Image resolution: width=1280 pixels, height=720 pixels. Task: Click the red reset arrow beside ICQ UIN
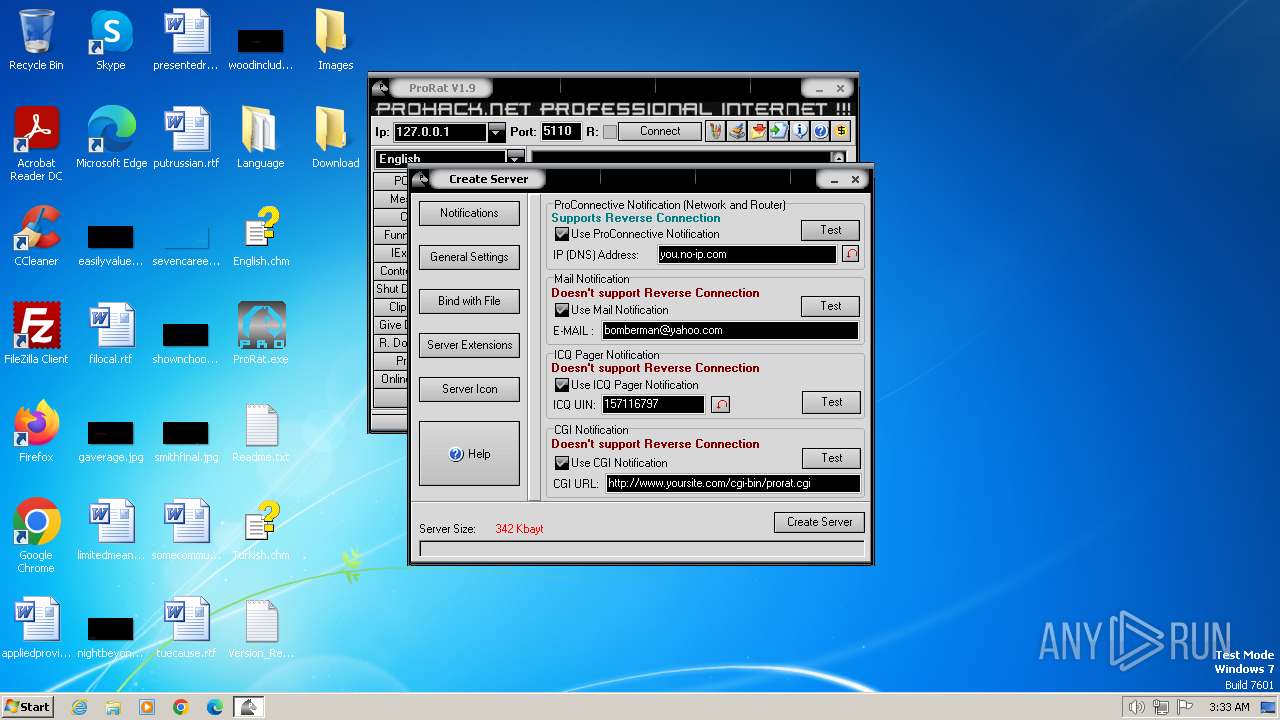point(720,404)
